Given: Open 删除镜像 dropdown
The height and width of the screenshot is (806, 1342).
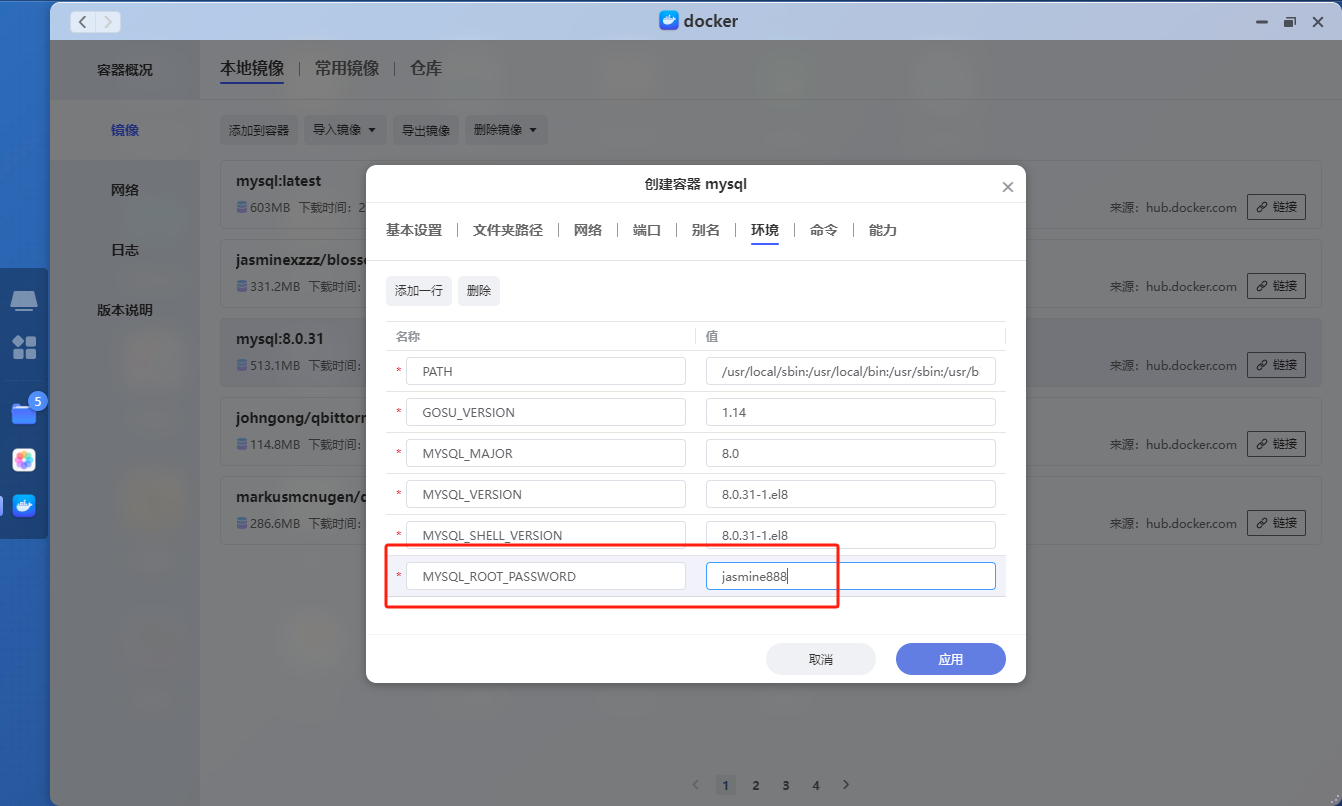Looking at the screenshot, I should click(506, 130).
